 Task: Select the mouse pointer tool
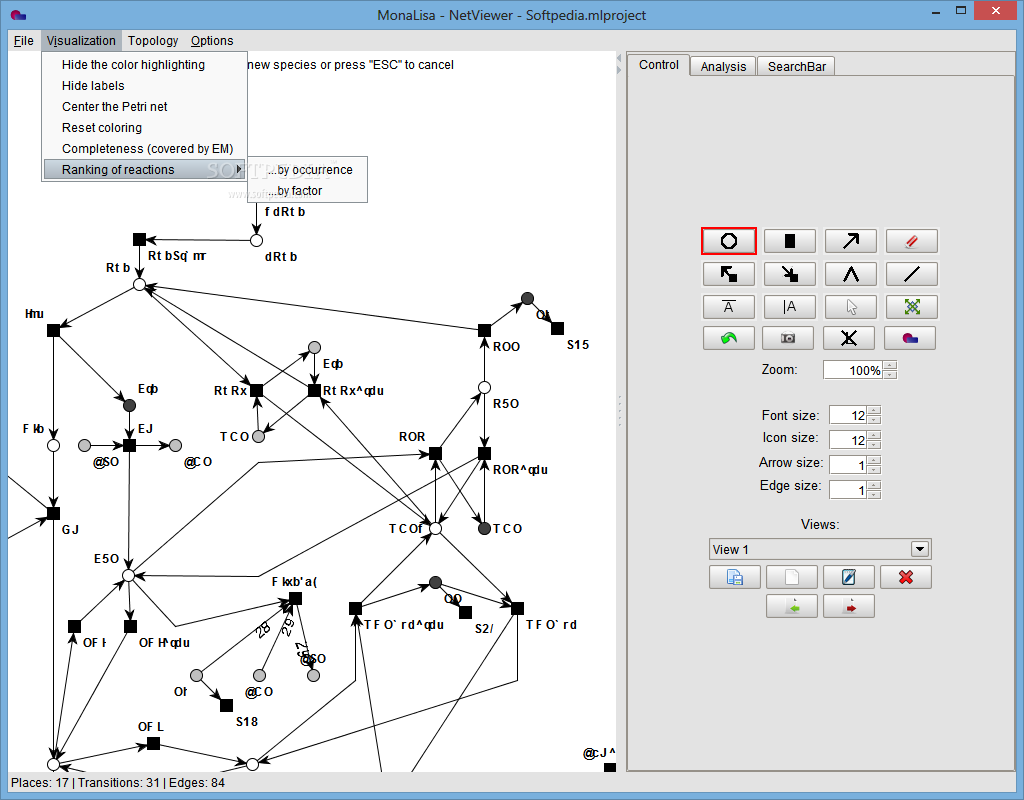851,307
